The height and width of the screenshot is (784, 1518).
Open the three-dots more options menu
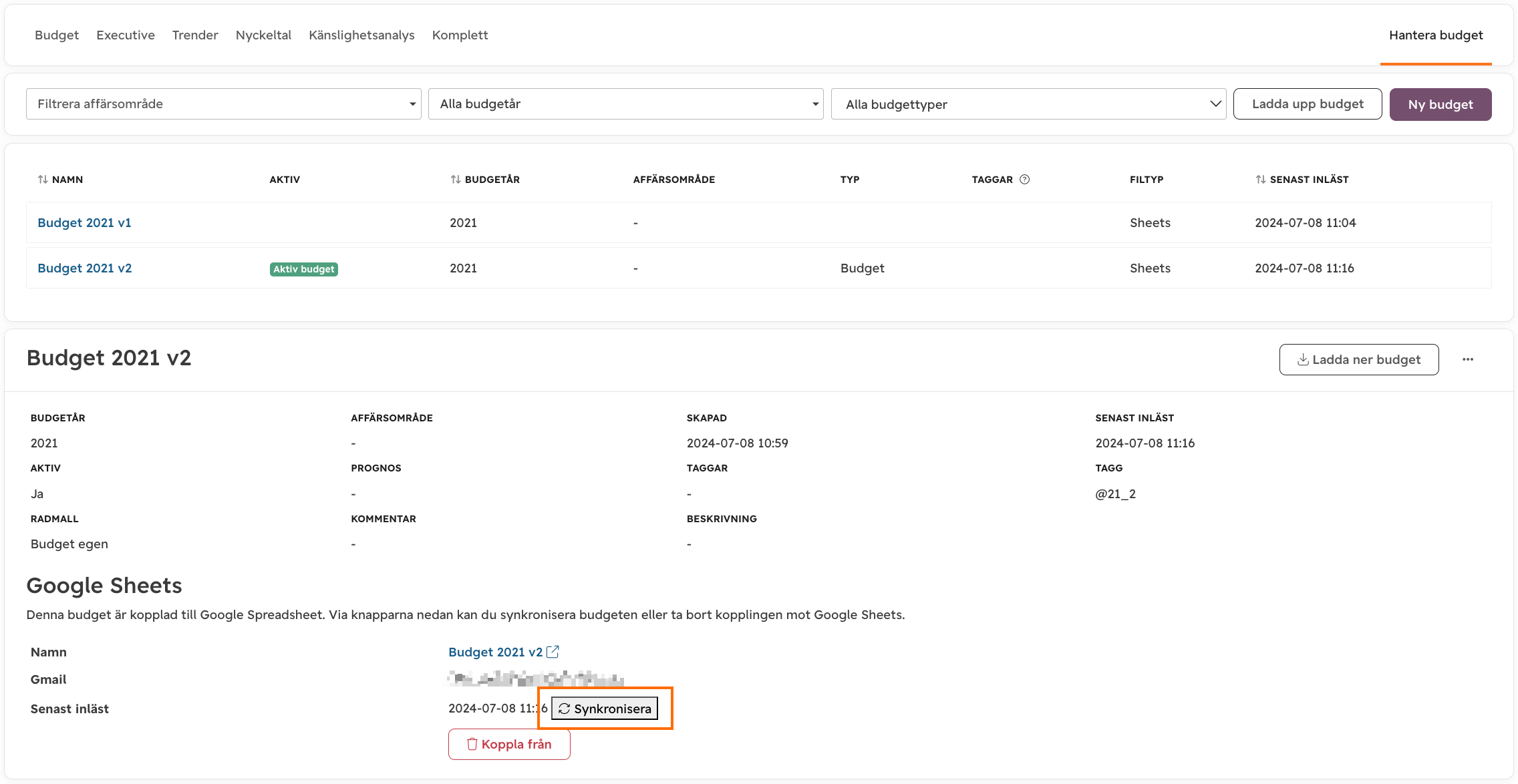coord(1467,359)
